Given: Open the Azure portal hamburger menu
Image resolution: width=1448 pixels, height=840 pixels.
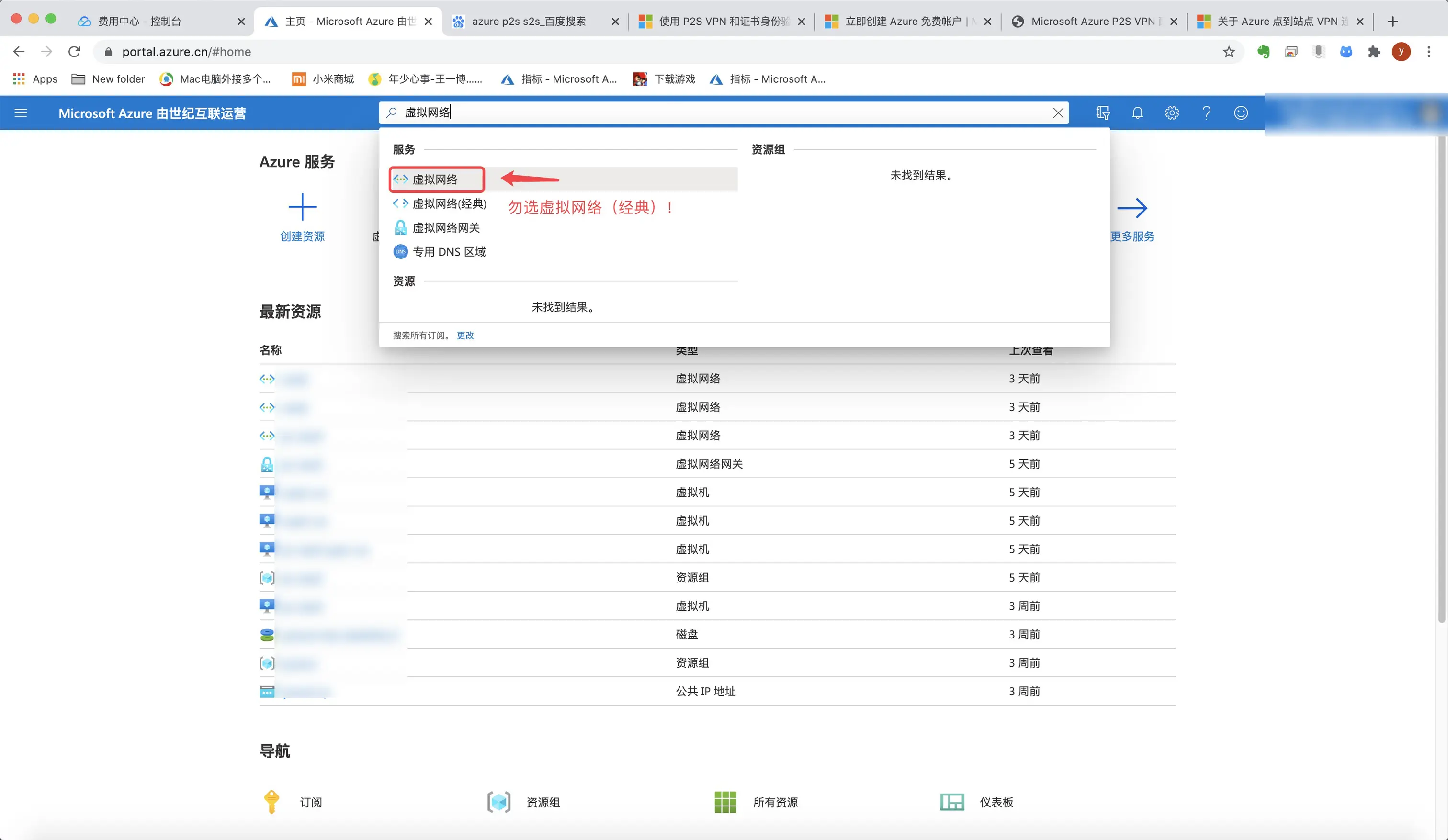Looking at the screenshot, I should [x=21, y=113].
